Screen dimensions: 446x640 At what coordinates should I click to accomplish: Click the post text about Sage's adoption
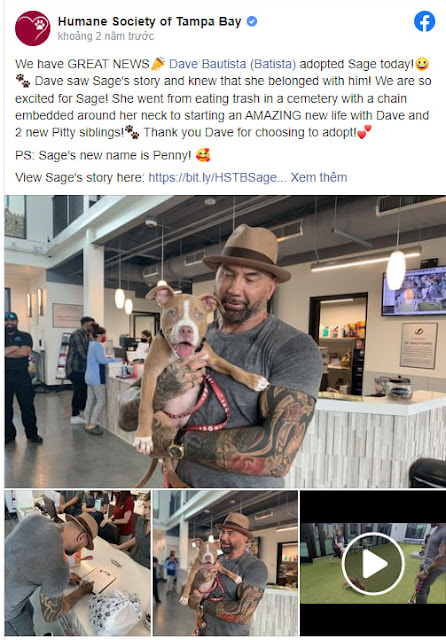223,98
